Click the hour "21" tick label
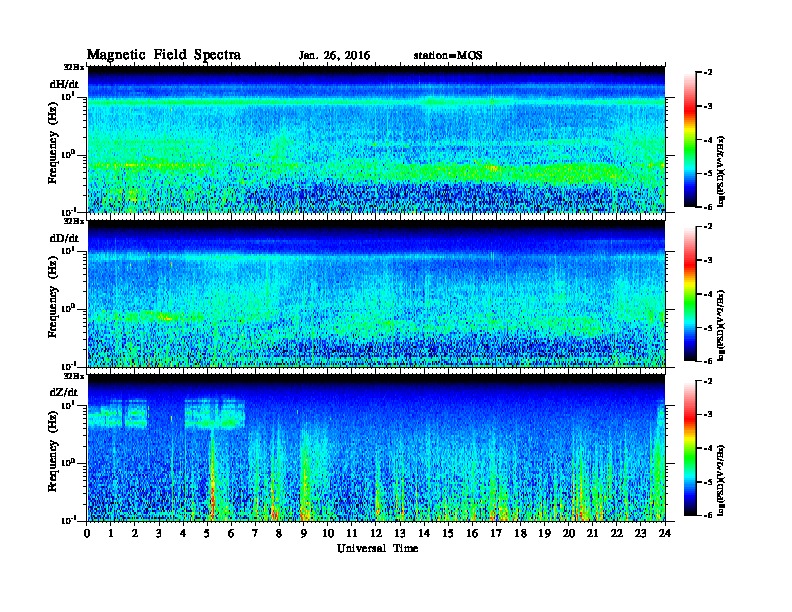The height and width of the screenshot is (612, 792). point(593,533)
